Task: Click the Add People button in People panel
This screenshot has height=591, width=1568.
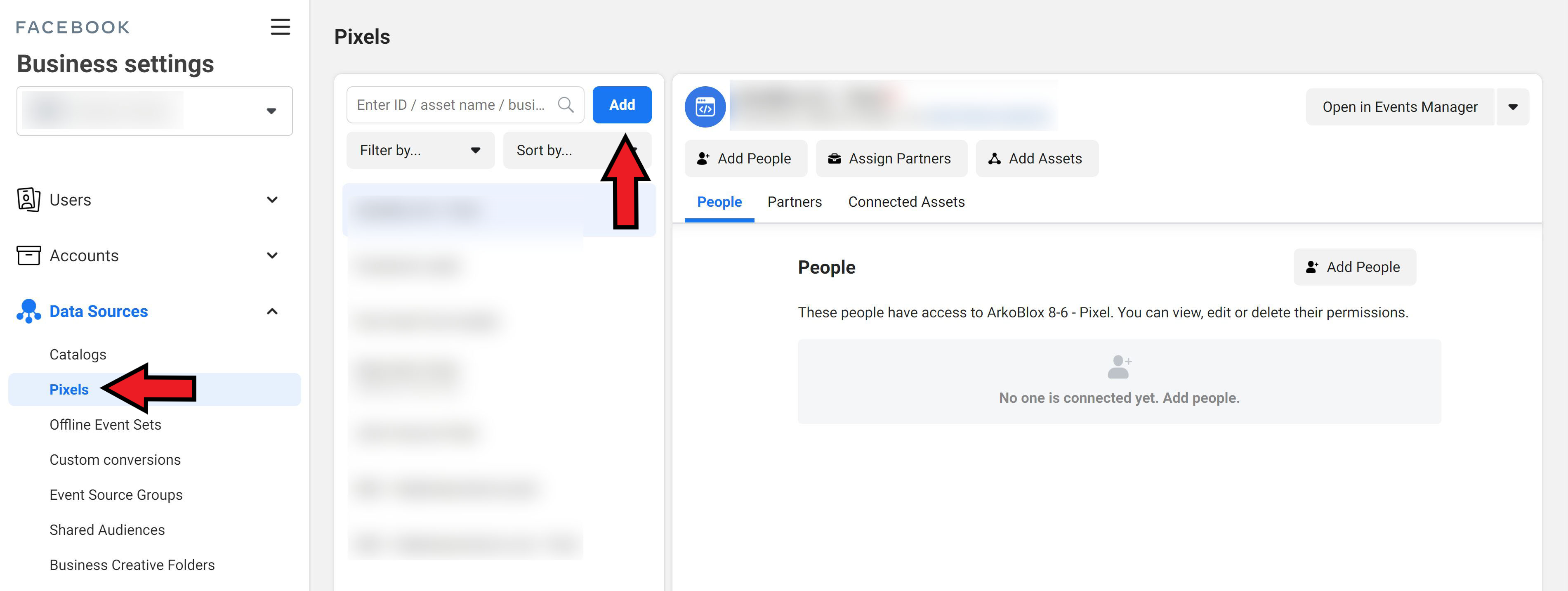Action: [1352, 266]
